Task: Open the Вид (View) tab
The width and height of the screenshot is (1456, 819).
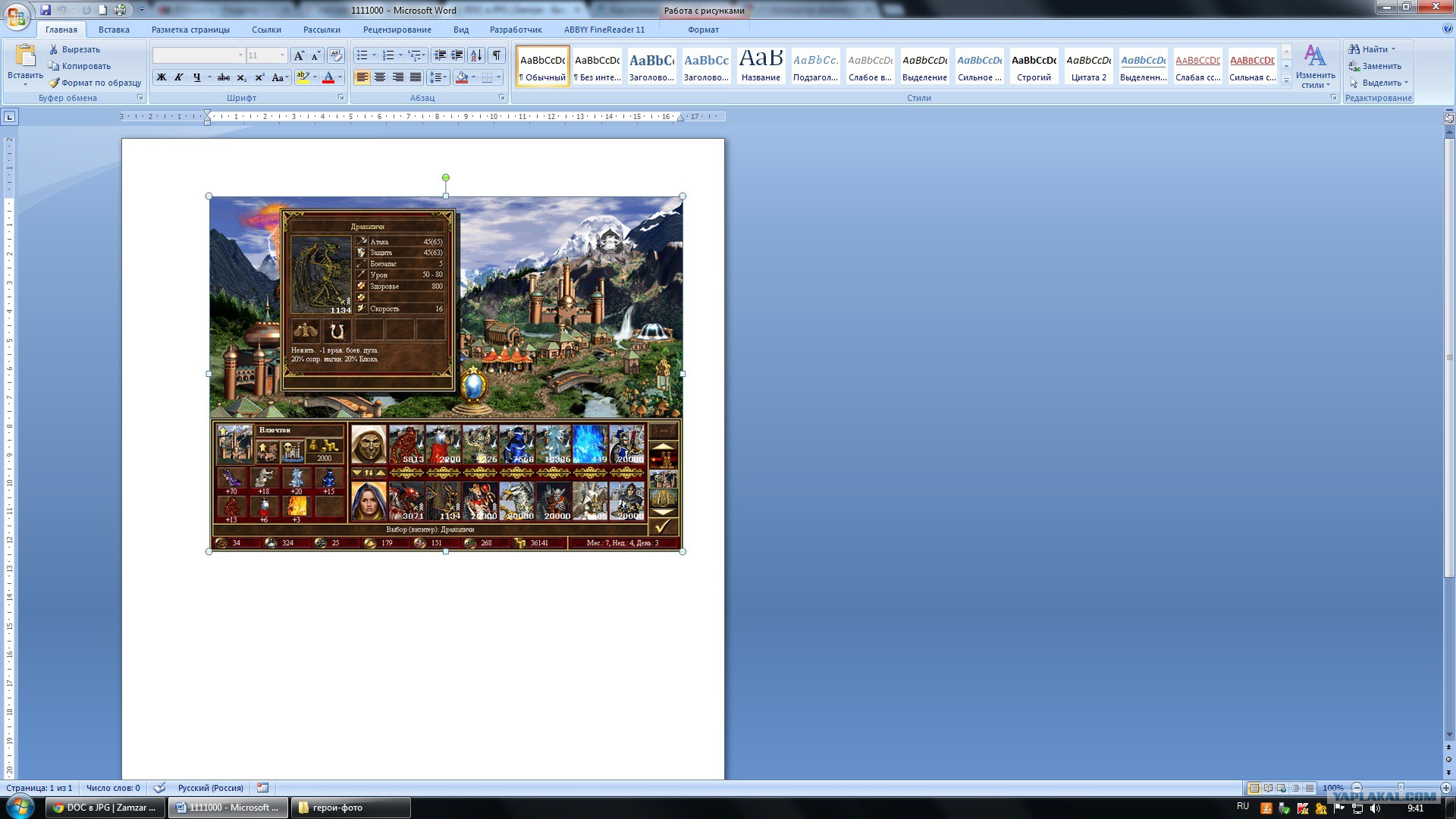Action: (461, 30)
